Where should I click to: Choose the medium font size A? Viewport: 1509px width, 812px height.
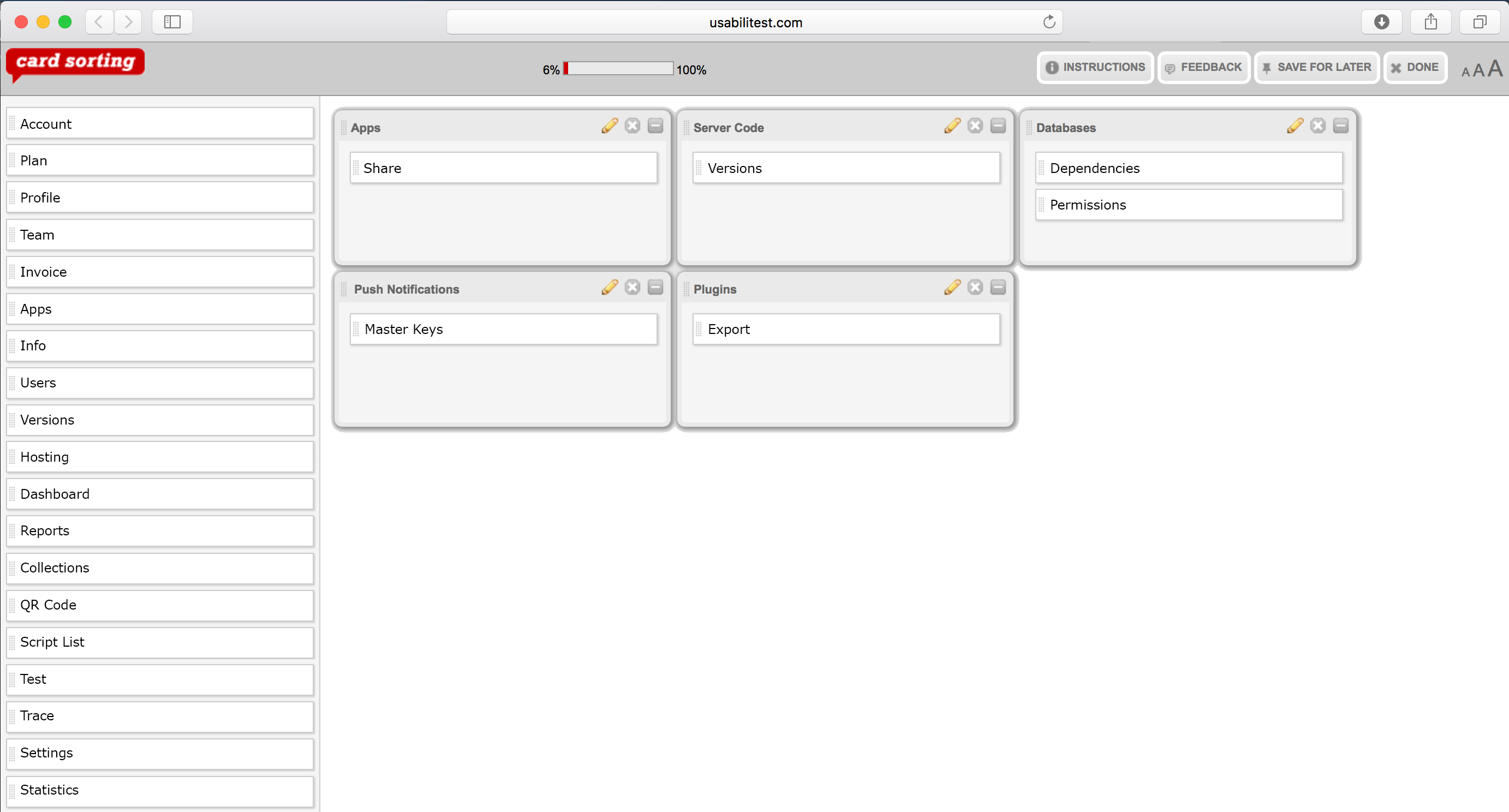tap(1478, 70)
